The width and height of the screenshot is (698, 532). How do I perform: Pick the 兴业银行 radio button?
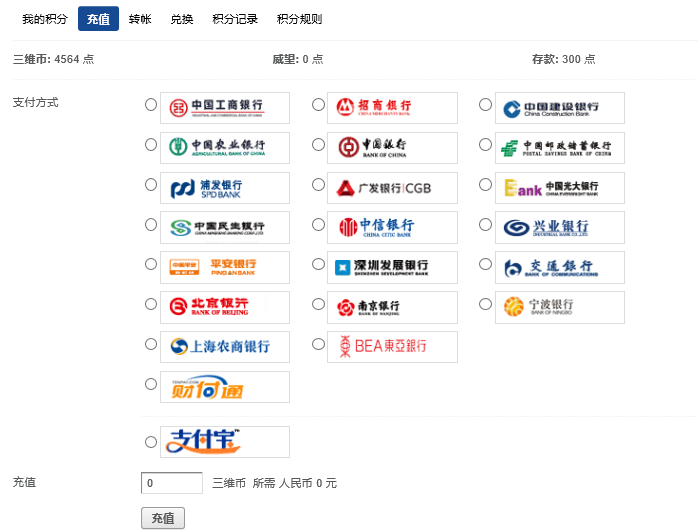click(x=485, y=224)
